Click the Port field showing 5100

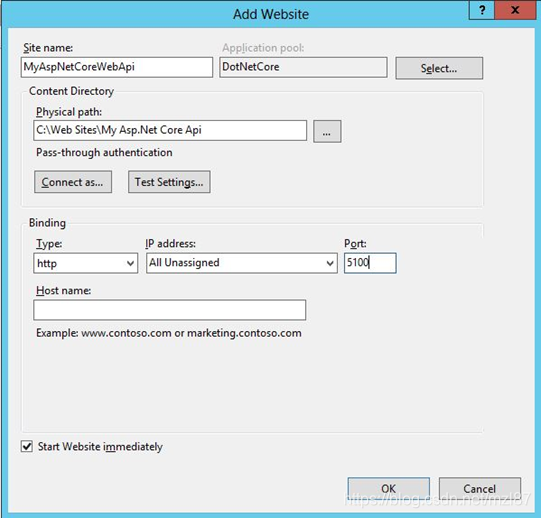(x=370, y=263)
